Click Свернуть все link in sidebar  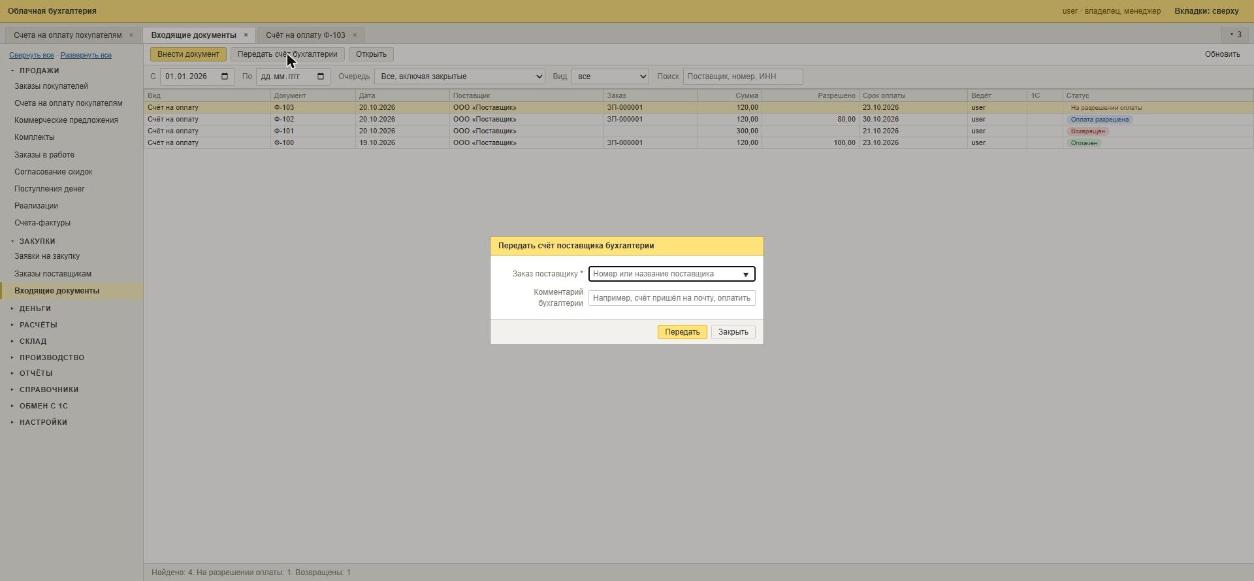(31, 55)
